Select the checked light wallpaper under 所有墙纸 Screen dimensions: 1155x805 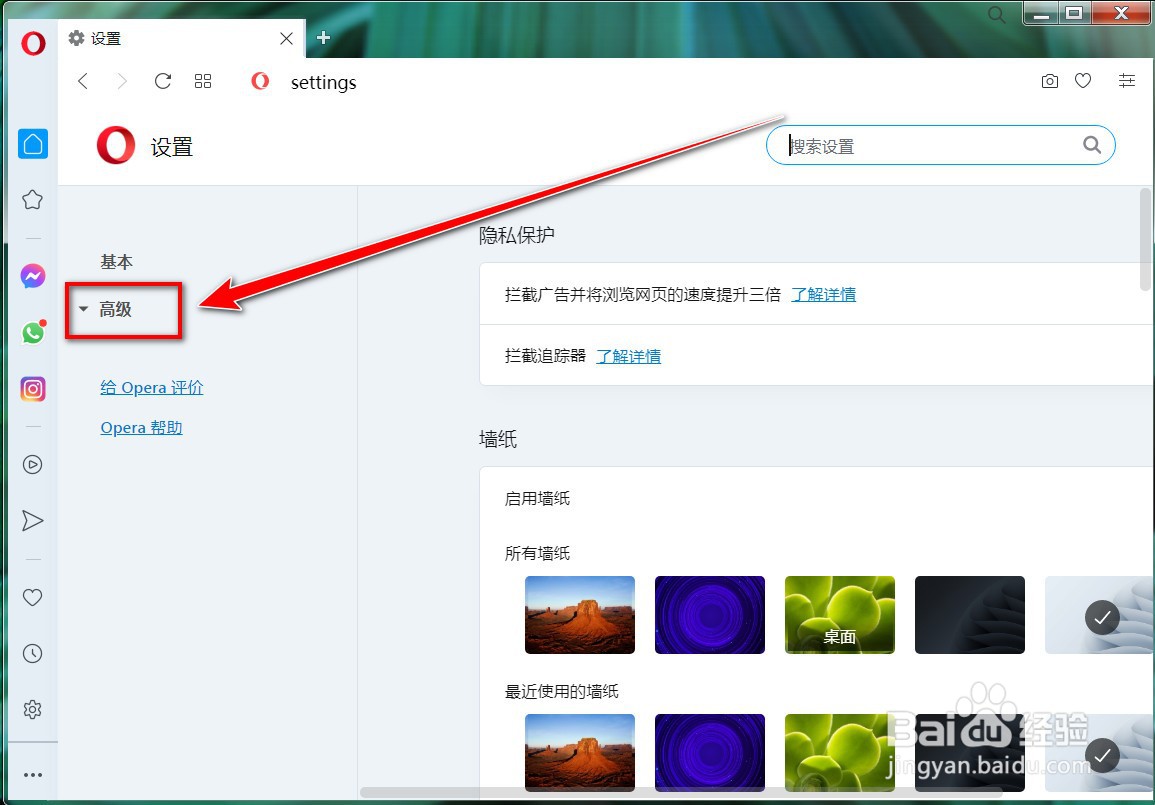point(1099,615)
